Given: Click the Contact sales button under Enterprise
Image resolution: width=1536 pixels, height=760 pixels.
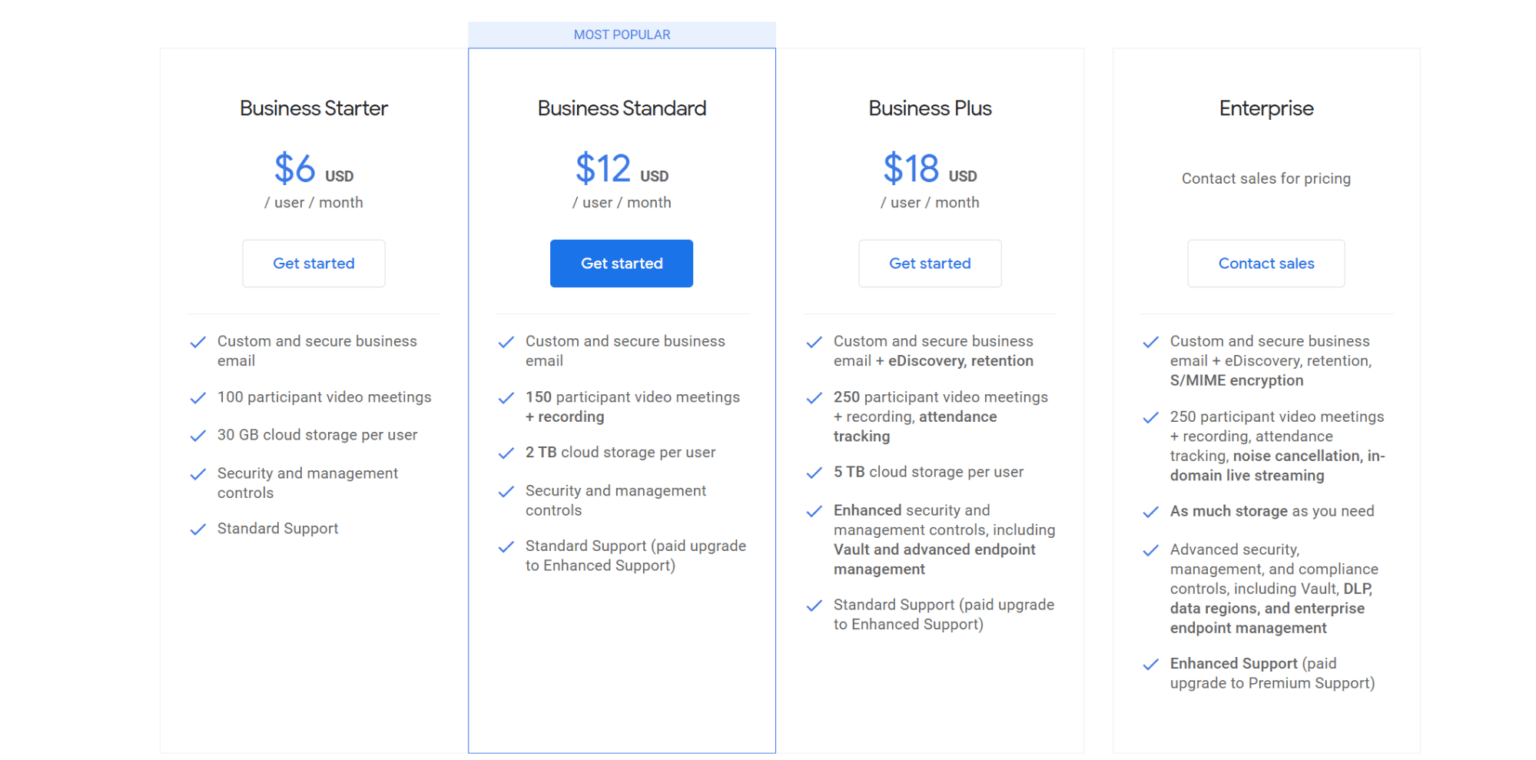Looking at the screenshot, I should coord(1266,263).
